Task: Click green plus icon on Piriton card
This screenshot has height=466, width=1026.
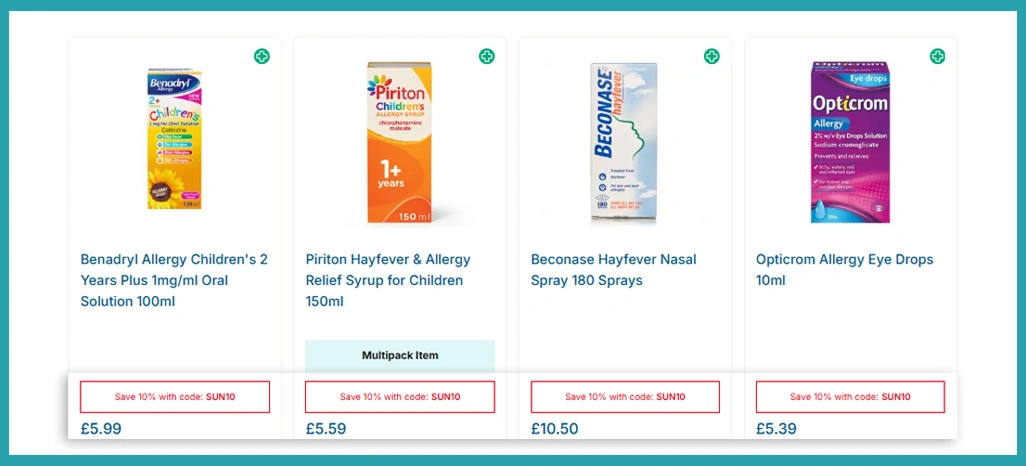Action: [487, 56]
